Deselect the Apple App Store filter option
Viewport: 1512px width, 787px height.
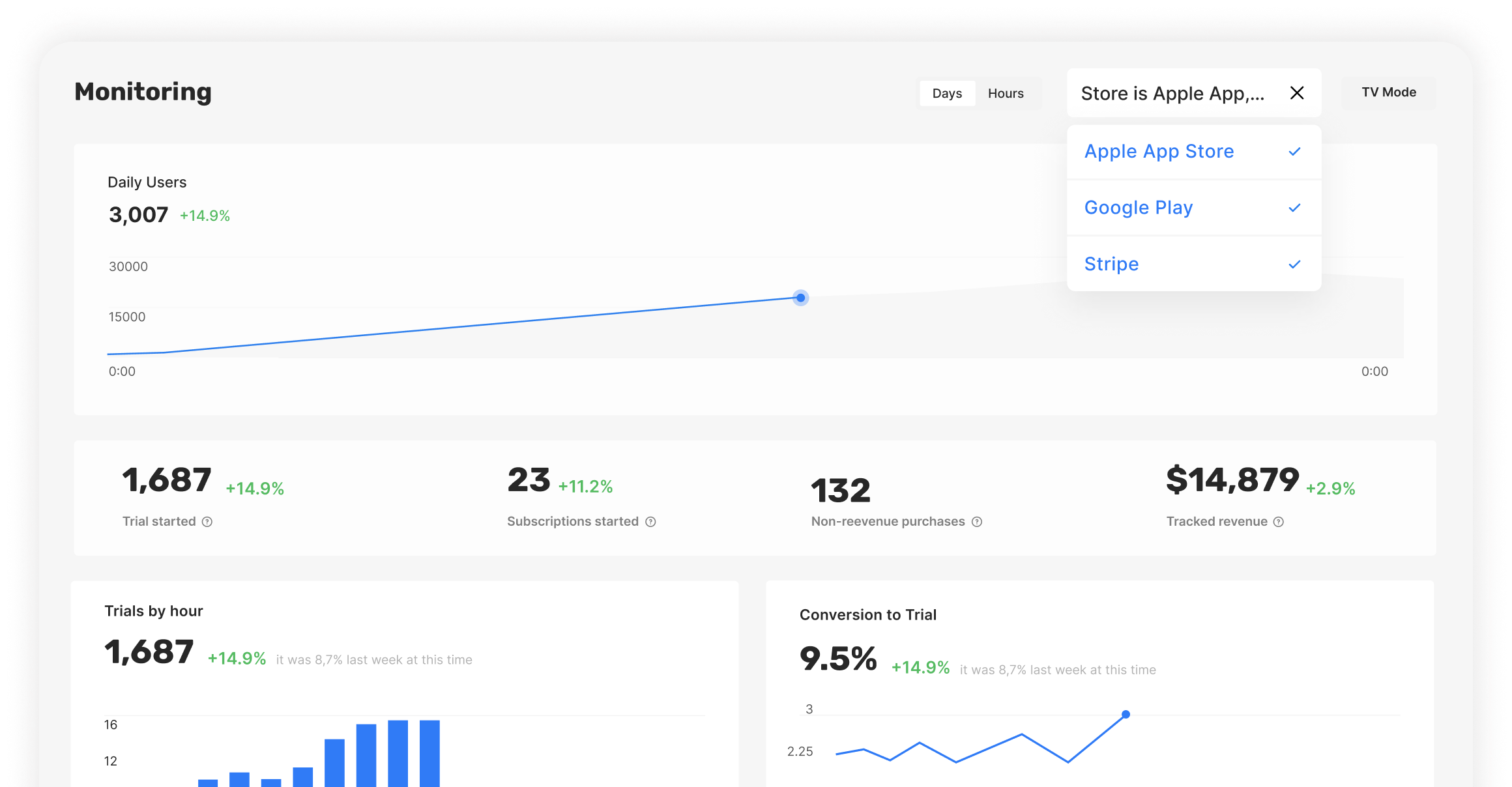1159,151
